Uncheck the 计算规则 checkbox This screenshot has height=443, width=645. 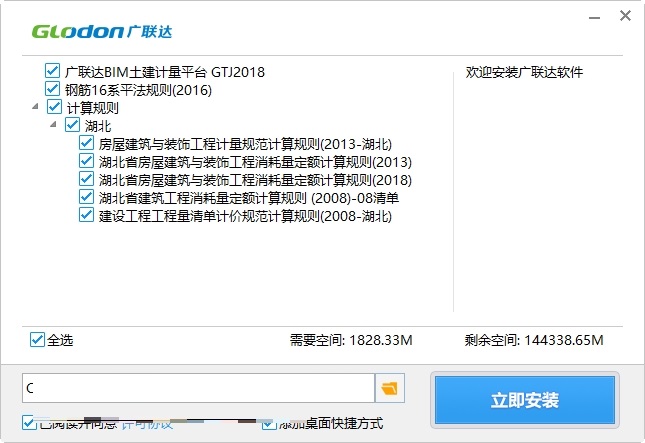[55, 108]
